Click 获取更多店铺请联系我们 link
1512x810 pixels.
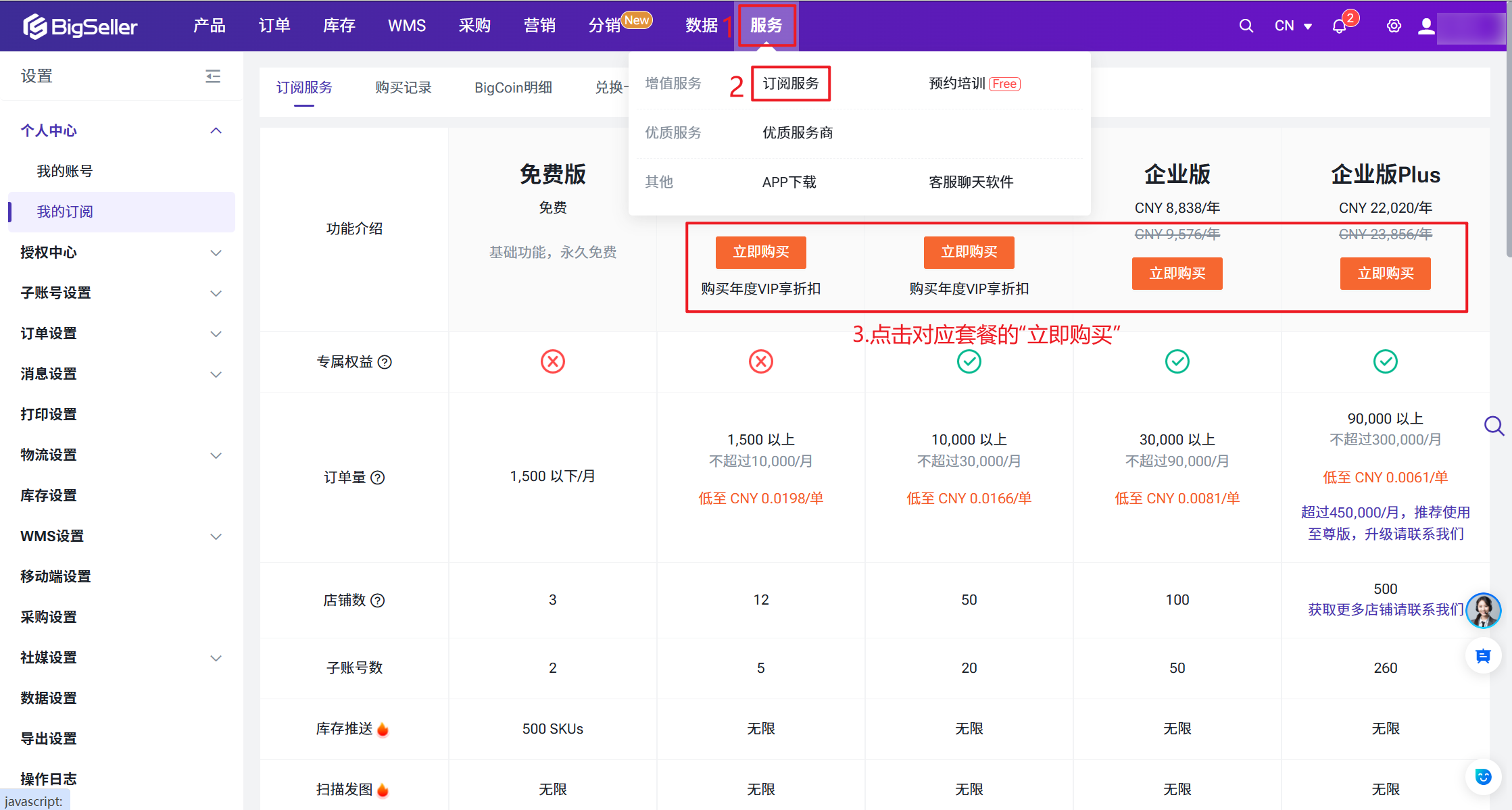[x=1385, y=610]
